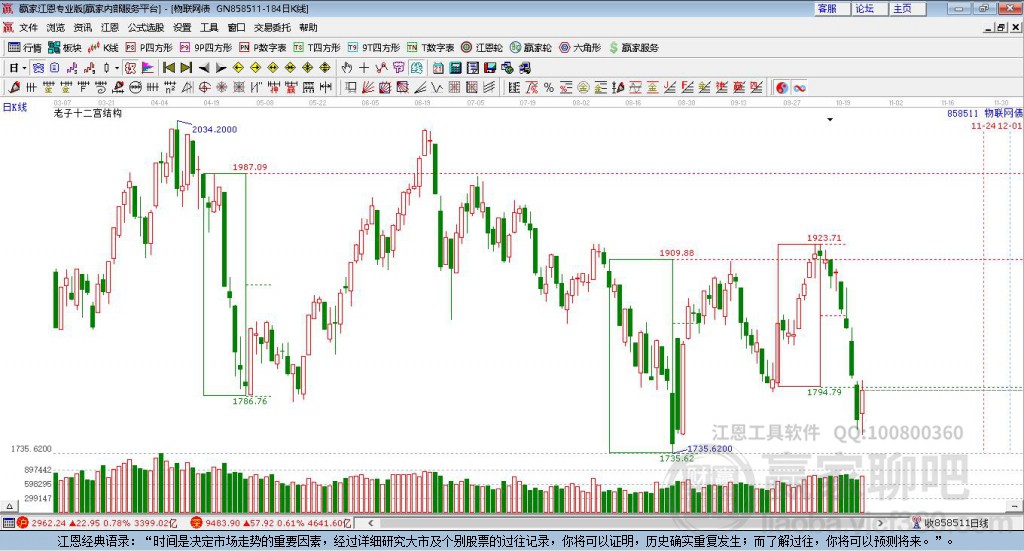Open the 江恩 menu
The width and height of the screenshot is (1024, 551).
point(110,27)
